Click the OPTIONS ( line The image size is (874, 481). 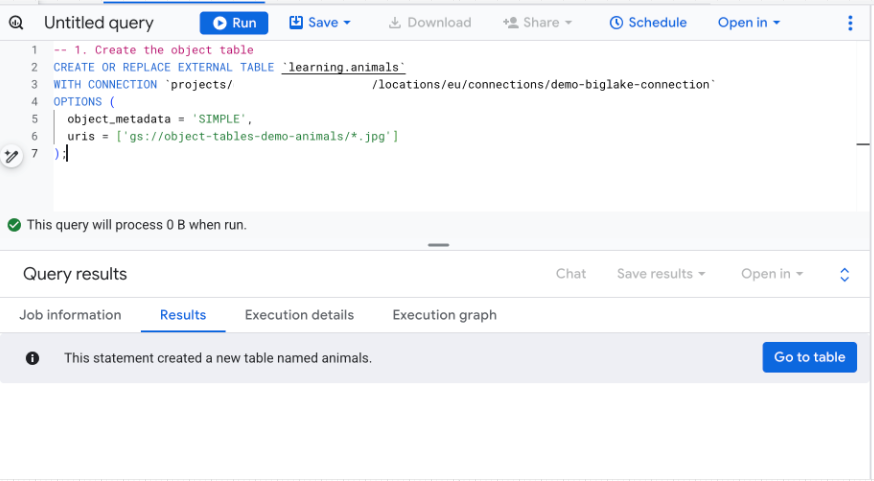(84, 102)
